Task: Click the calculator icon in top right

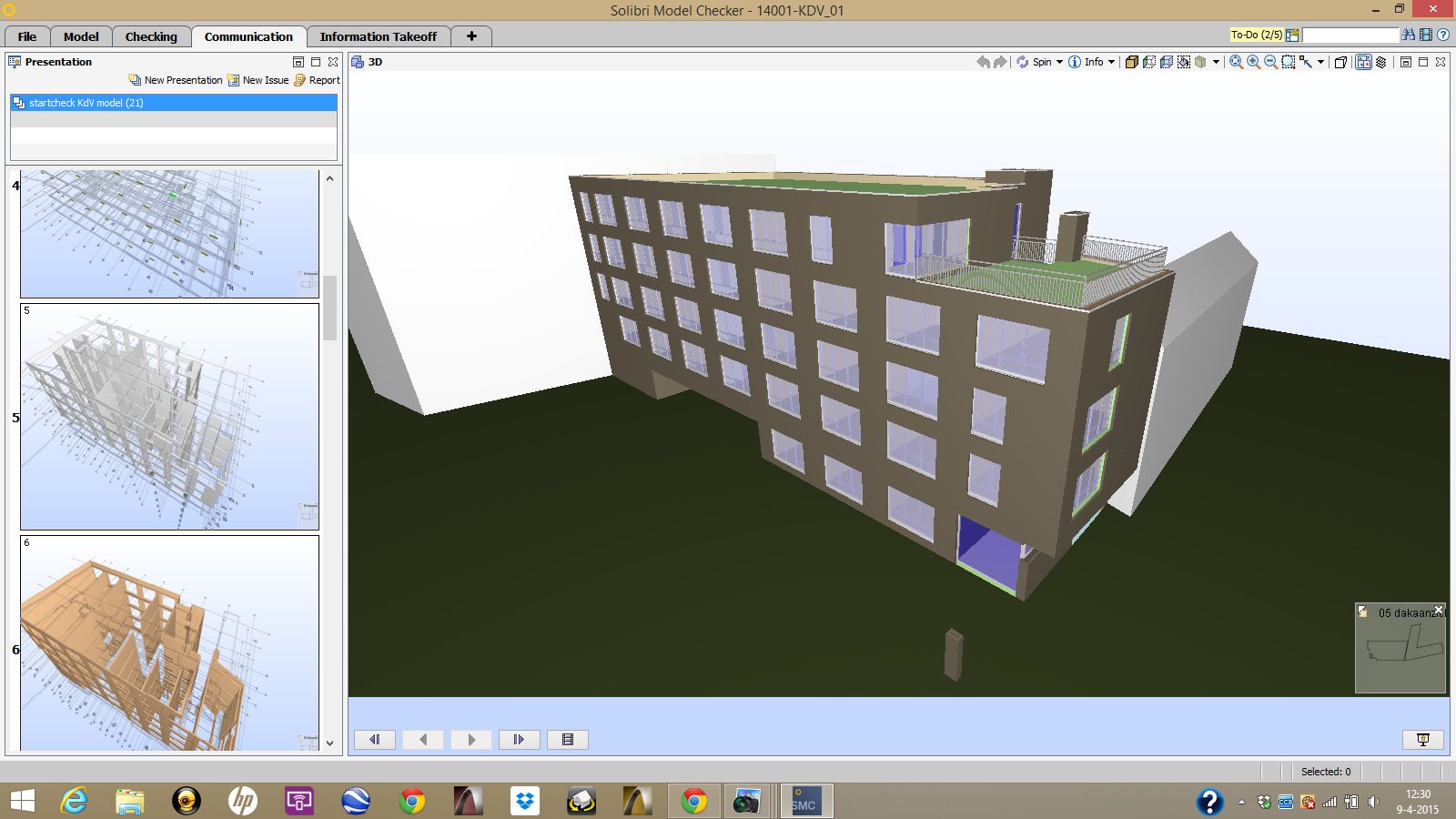Action: [1426, 35]
